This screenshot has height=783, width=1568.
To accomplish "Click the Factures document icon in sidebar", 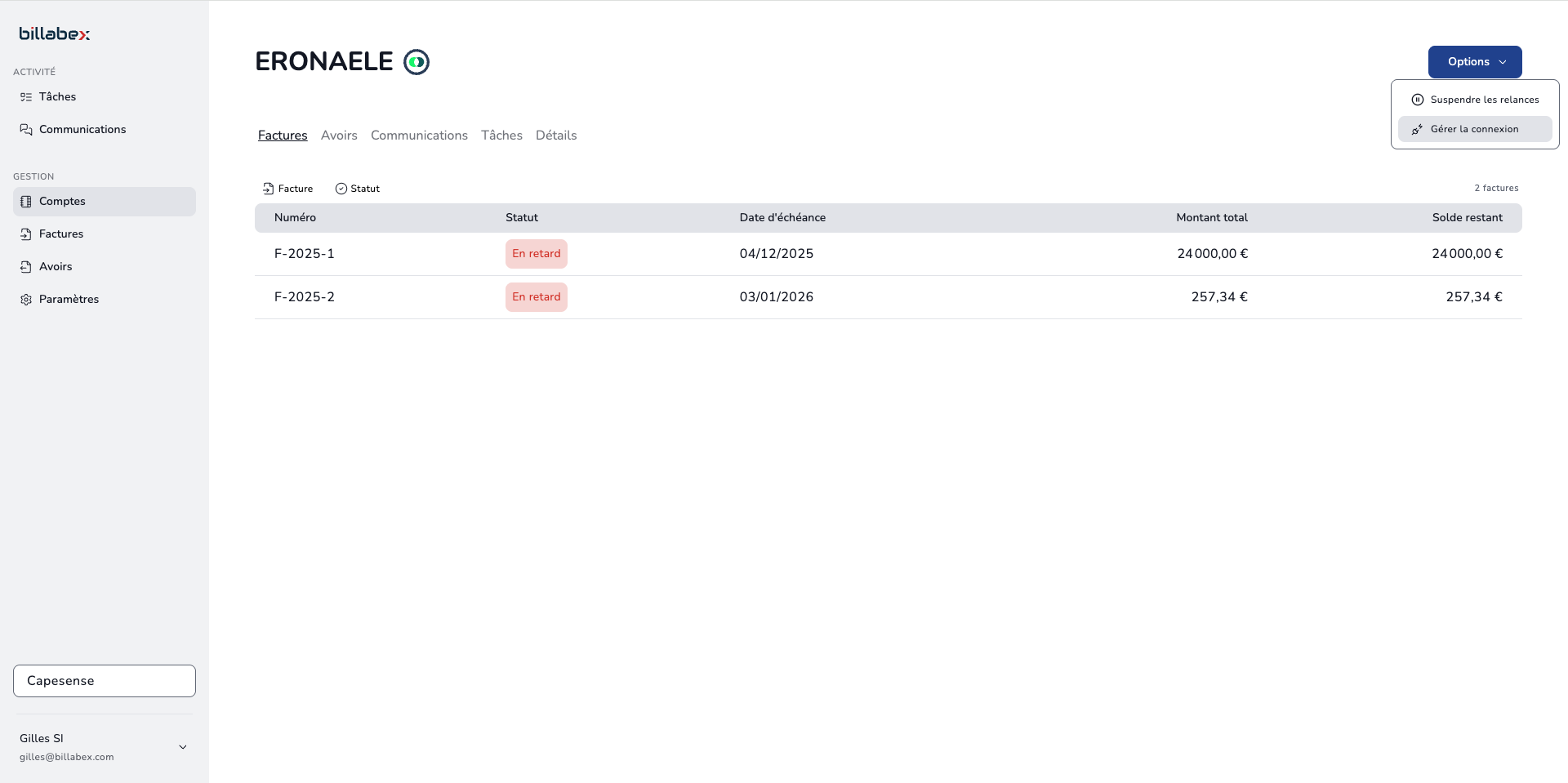I will pyautogui.click(x=26, y=234).
